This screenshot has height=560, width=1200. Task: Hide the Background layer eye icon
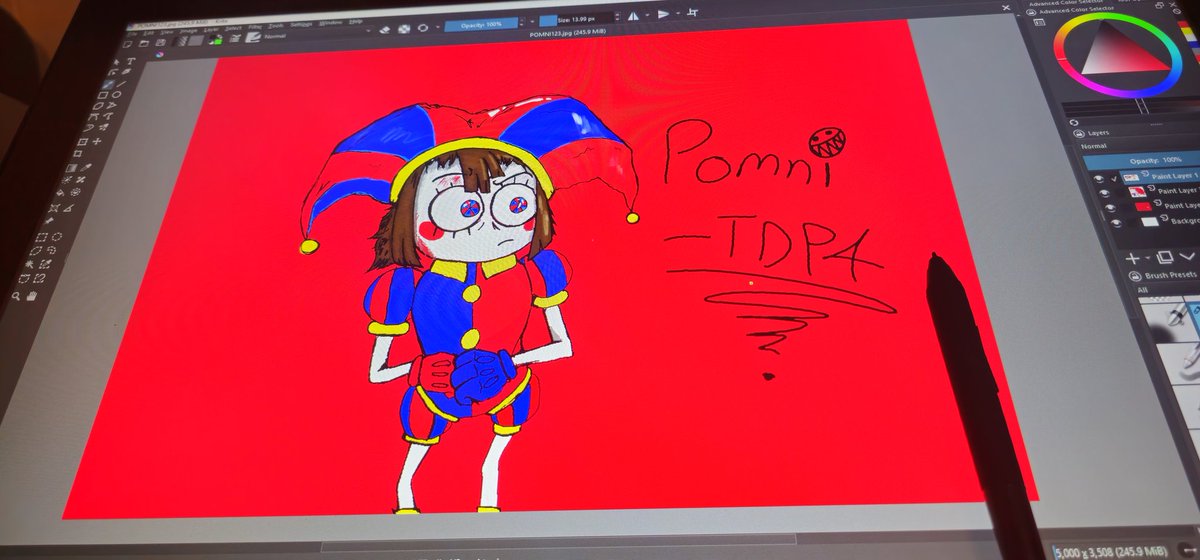[x=1116, y=223]
